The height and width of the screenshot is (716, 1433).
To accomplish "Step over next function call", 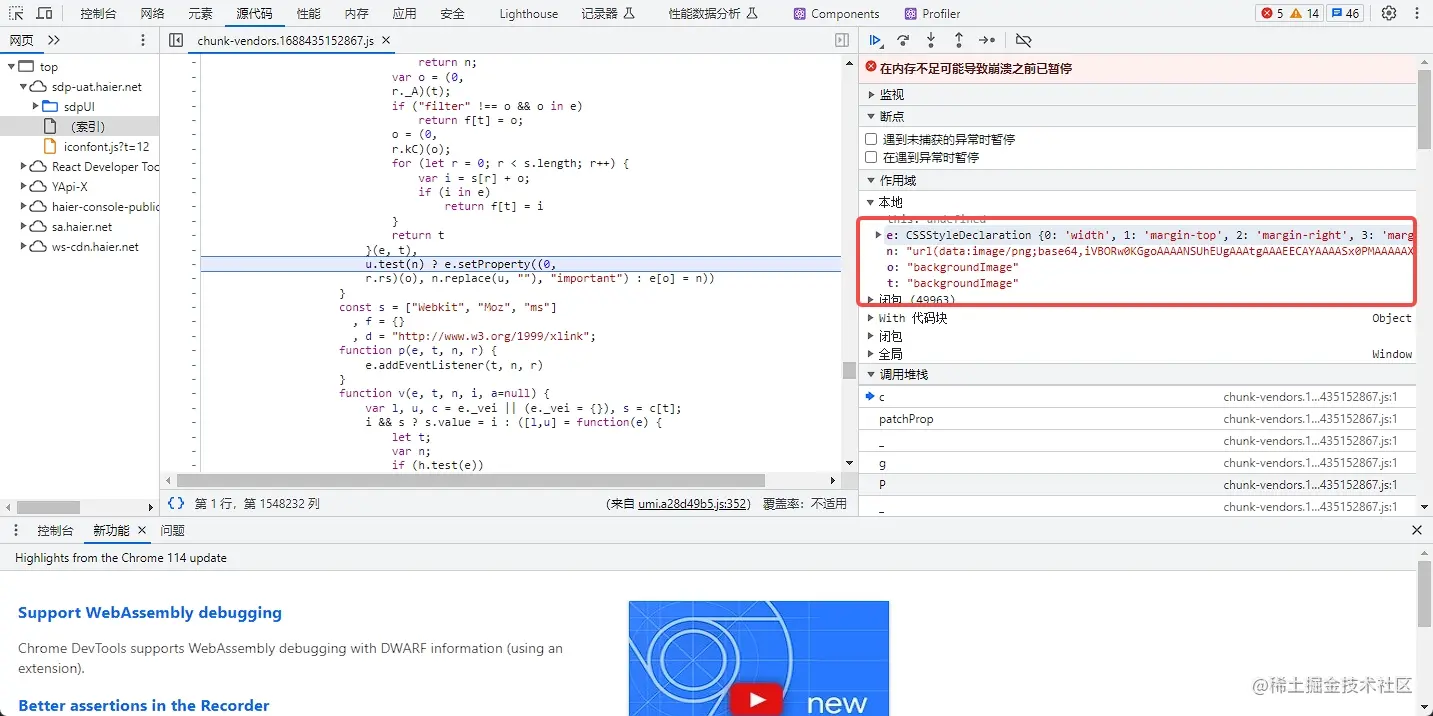I will [x=903, y=40].
